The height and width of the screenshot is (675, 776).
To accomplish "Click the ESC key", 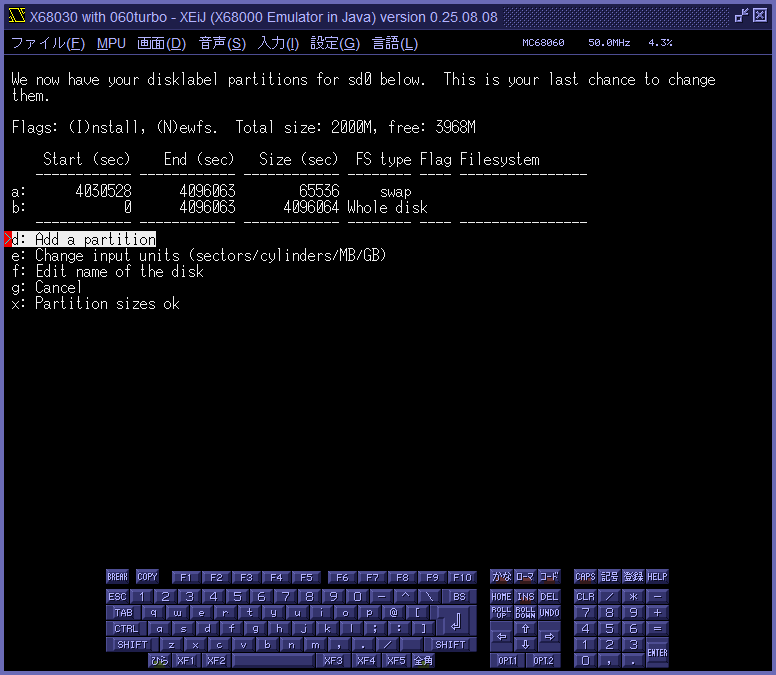I will (x=117, y=596).
